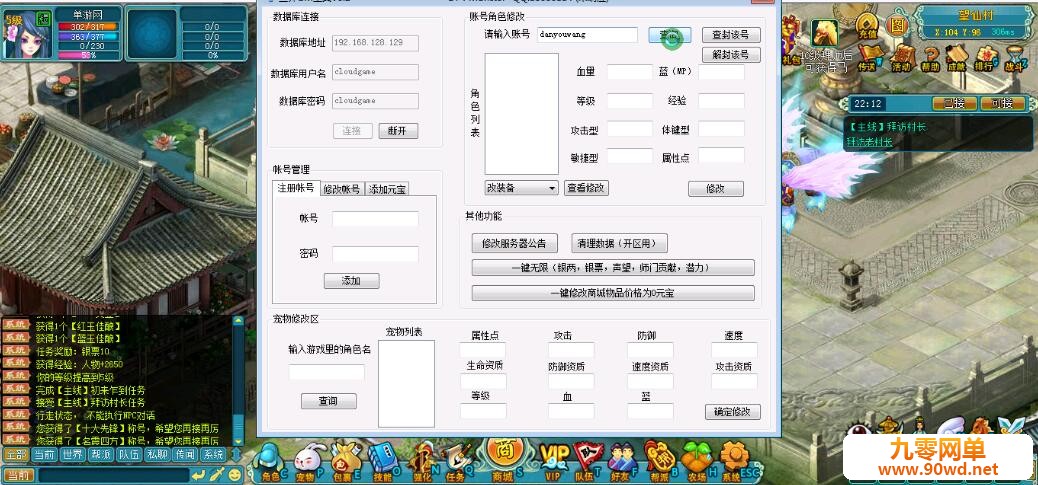
Task: Select the 队伍 chat channel tab
Action: click(128, 454)
